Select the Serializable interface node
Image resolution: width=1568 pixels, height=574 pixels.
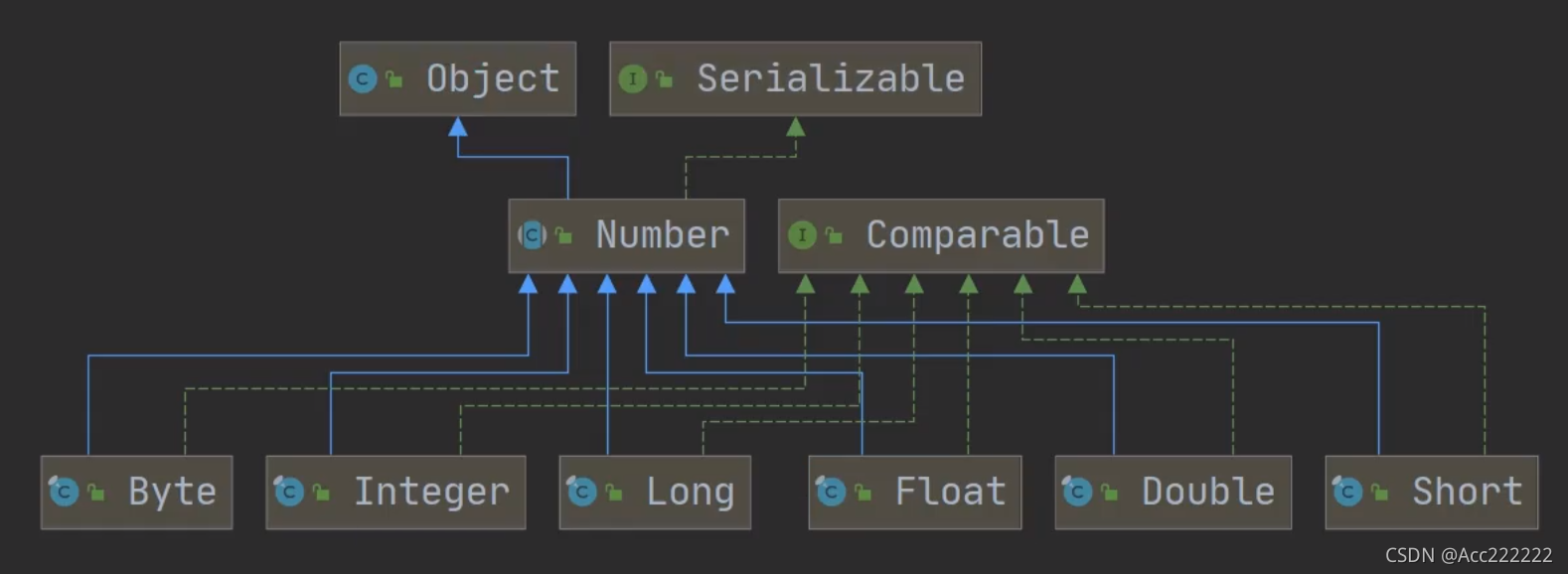pyautogui.click(x=795, y=78)
